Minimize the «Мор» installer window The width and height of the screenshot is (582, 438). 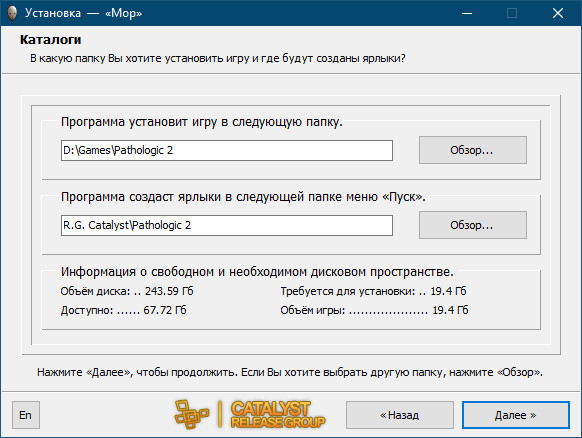point(467,13)
